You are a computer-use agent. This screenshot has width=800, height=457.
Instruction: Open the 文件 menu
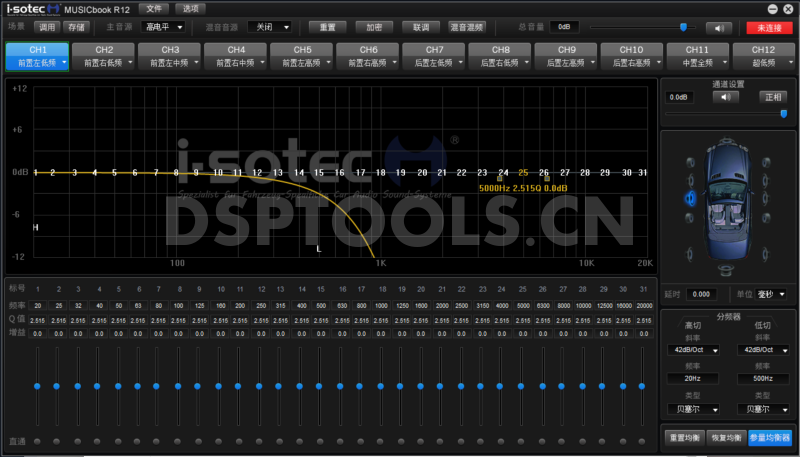click(153, 8)
